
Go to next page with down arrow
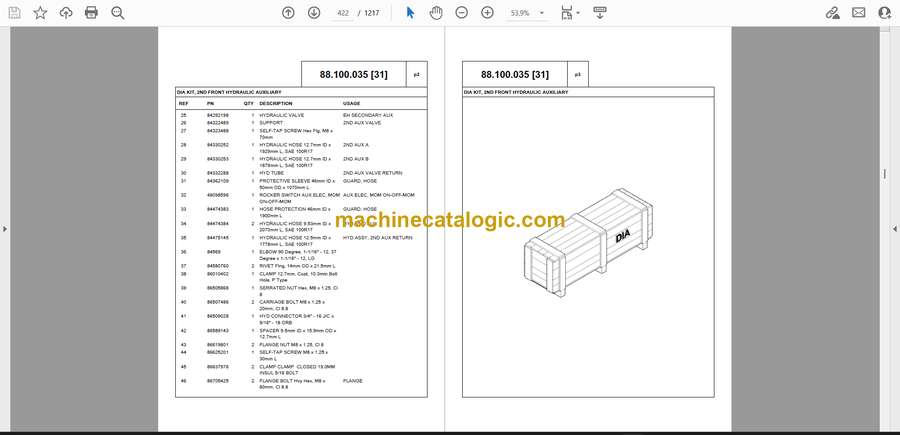coord(314,13)
